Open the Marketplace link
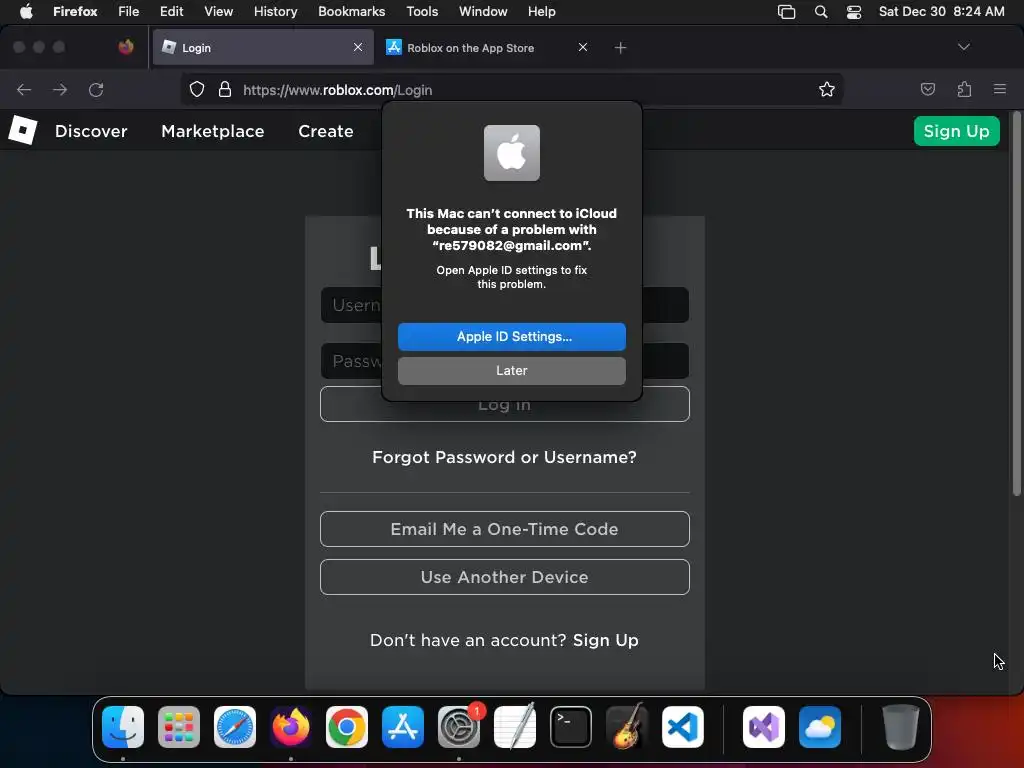 213,131
